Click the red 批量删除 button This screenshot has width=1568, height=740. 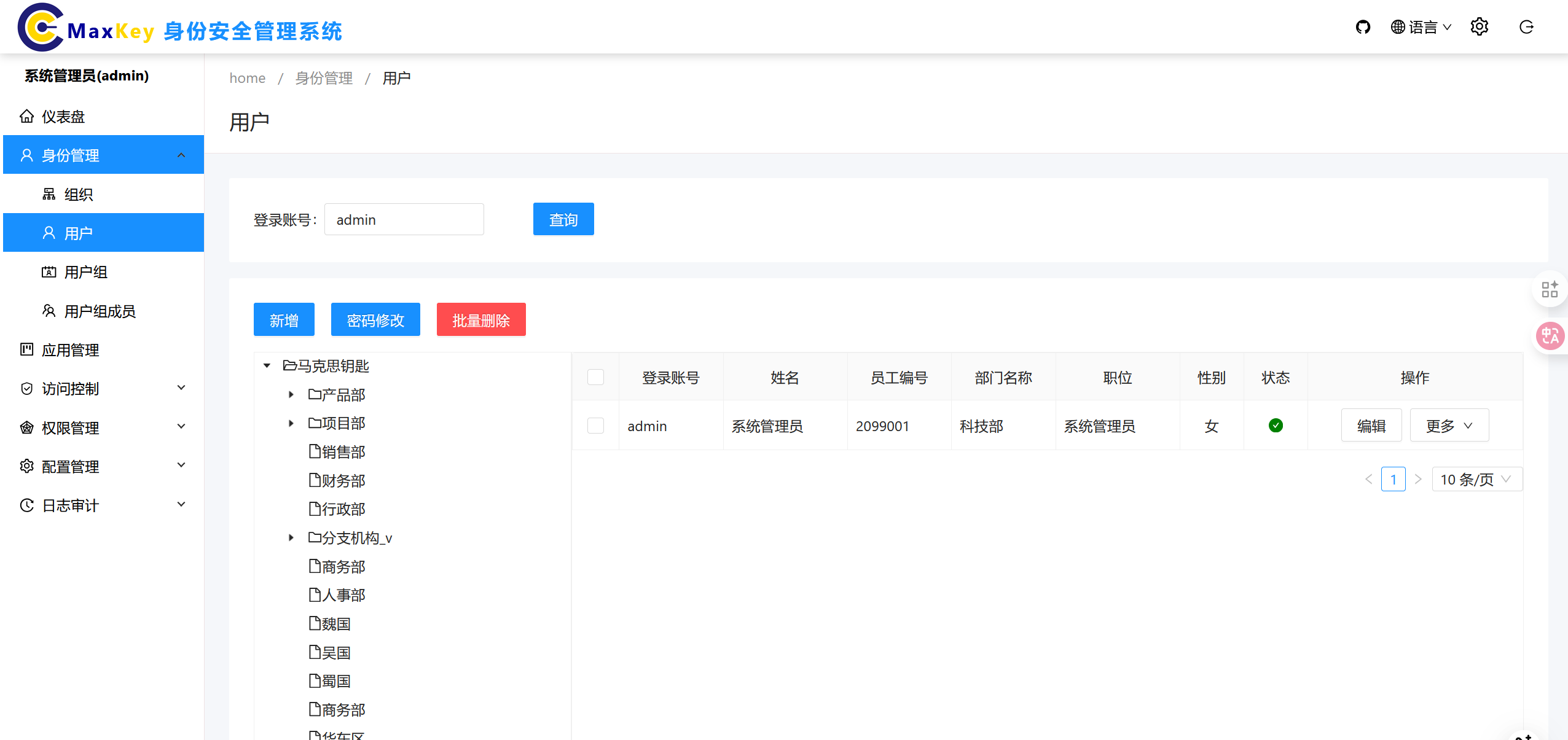pos(480,320)
